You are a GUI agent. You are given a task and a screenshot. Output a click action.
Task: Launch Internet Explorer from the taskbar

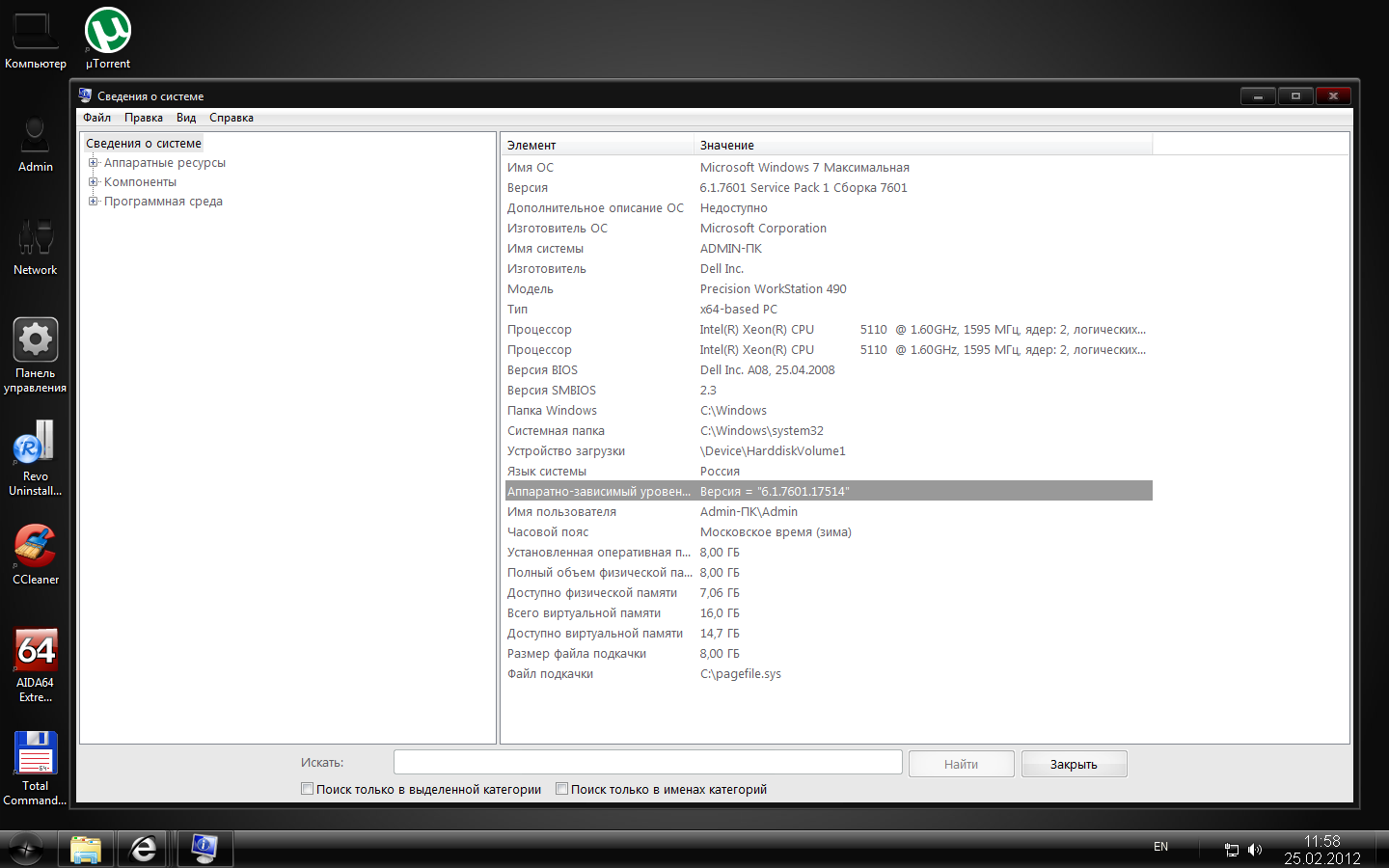coord(145,849)
